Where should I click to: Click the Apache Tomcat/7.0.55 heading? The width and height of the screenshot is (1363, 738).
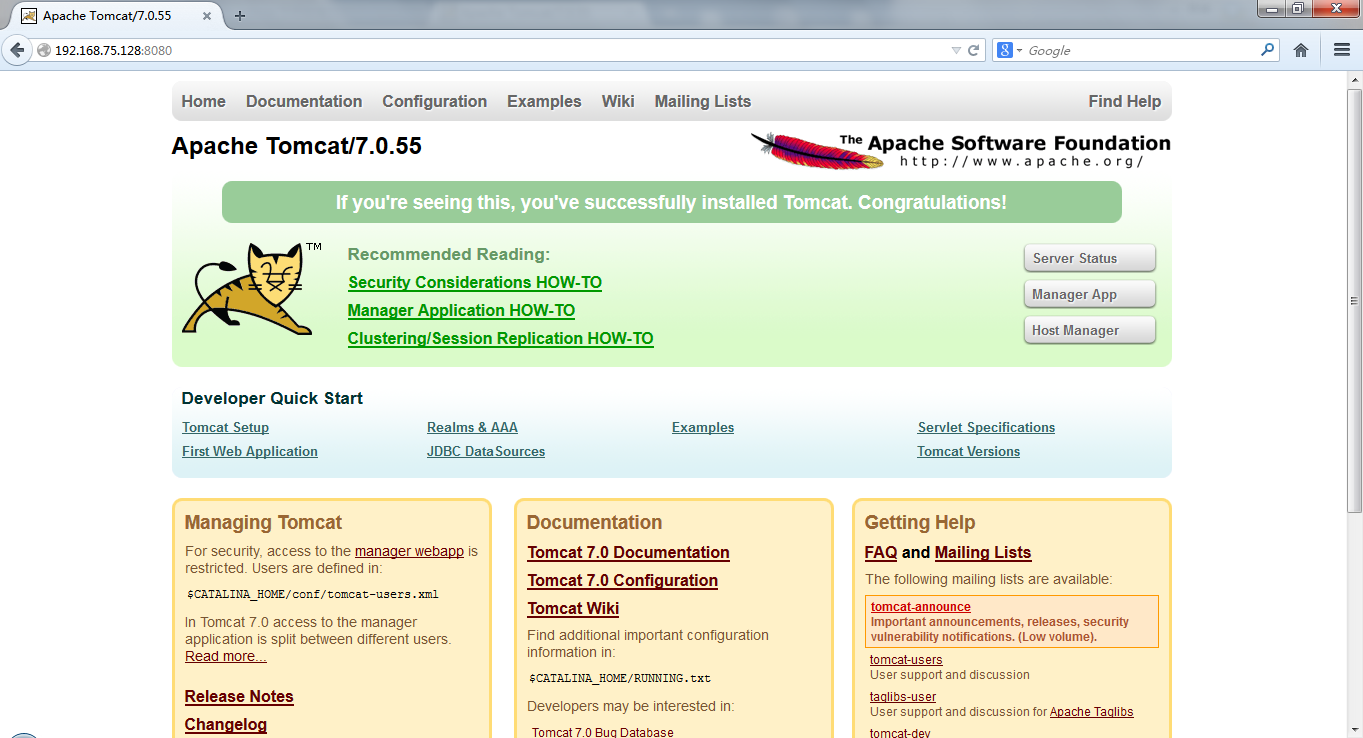click(297, 146)
